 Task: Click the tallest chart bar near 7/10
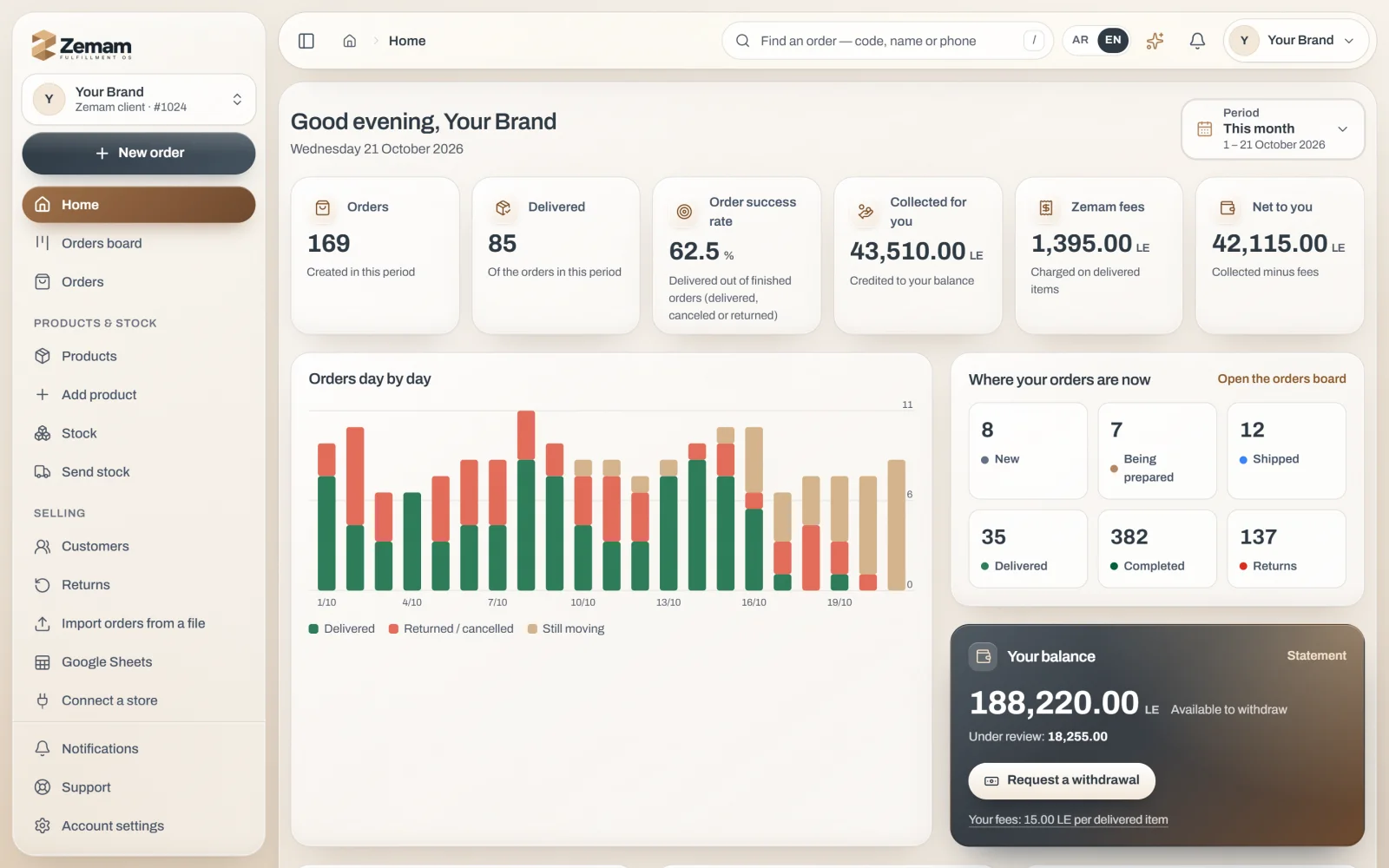(526, 500)
